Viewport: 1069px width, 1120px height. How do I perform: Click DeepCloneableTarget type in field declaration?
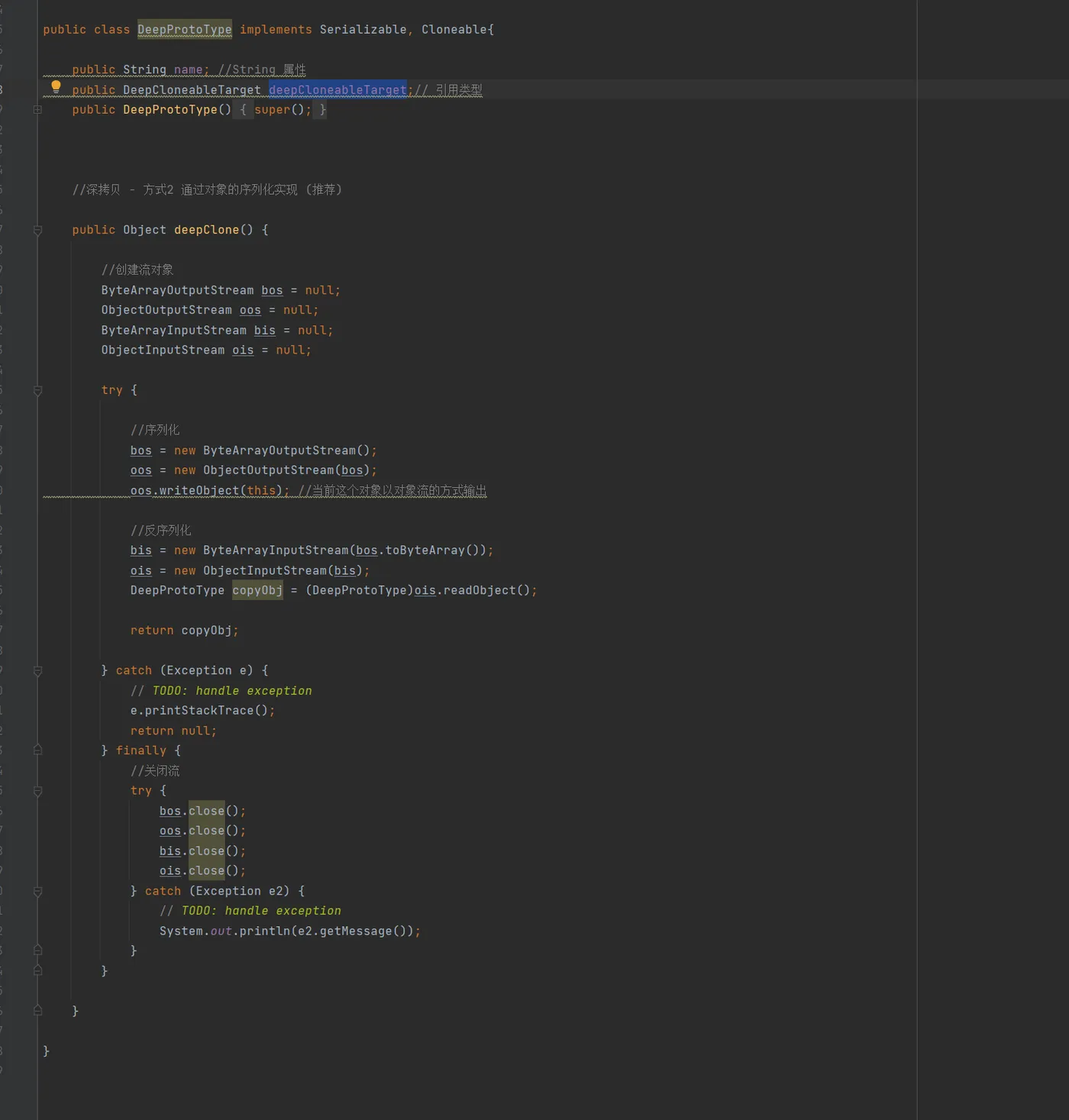click(x=192, y=90)
